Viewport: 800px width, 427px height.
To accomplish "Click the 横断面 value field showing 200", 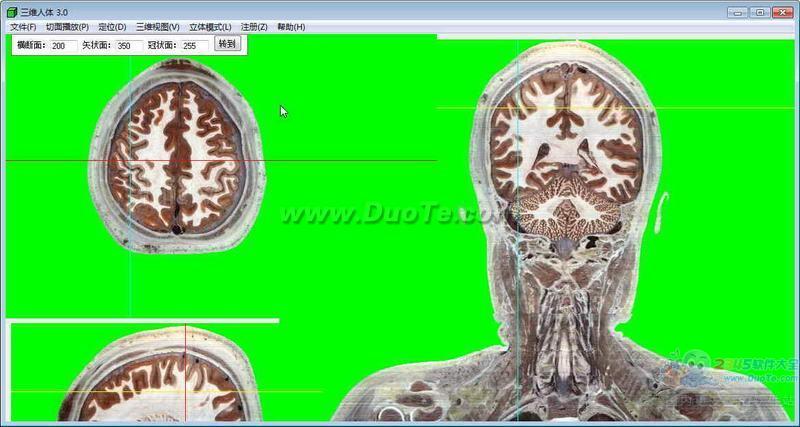I will click(x=64, y=45).
